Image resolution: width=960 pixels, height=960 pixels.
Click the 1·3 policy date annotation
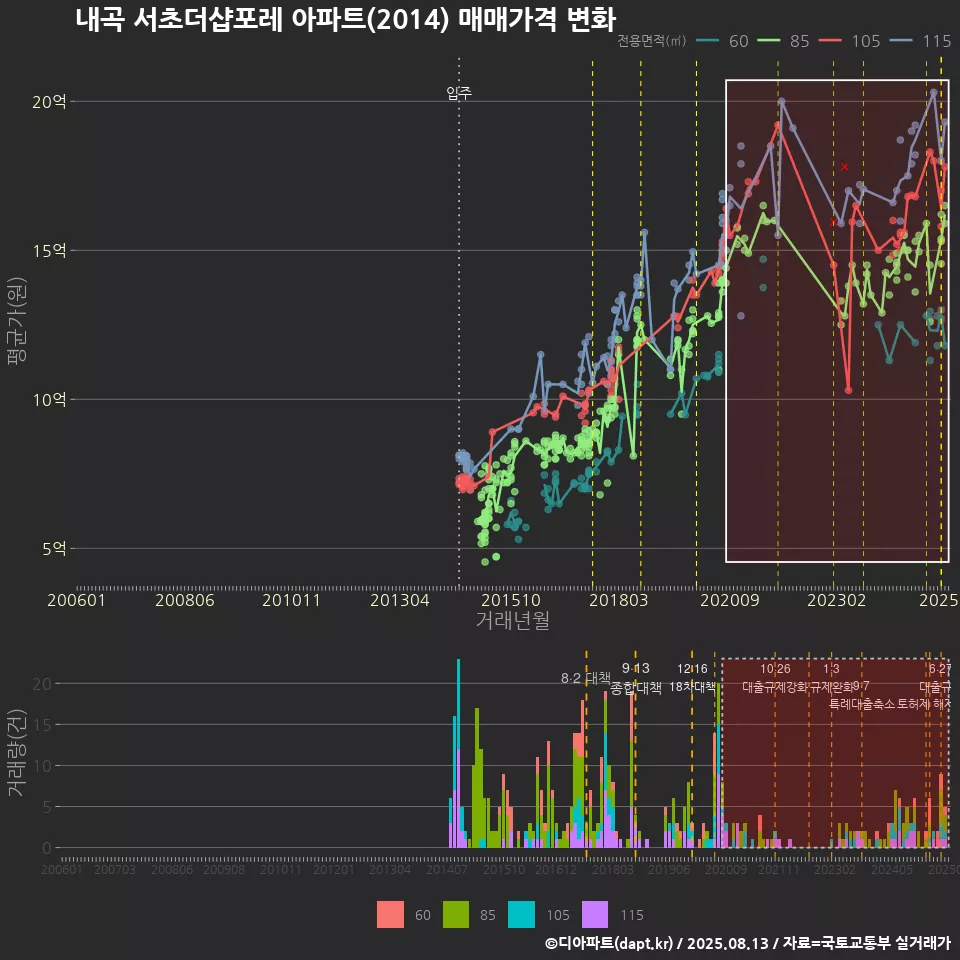coord(831,669)
